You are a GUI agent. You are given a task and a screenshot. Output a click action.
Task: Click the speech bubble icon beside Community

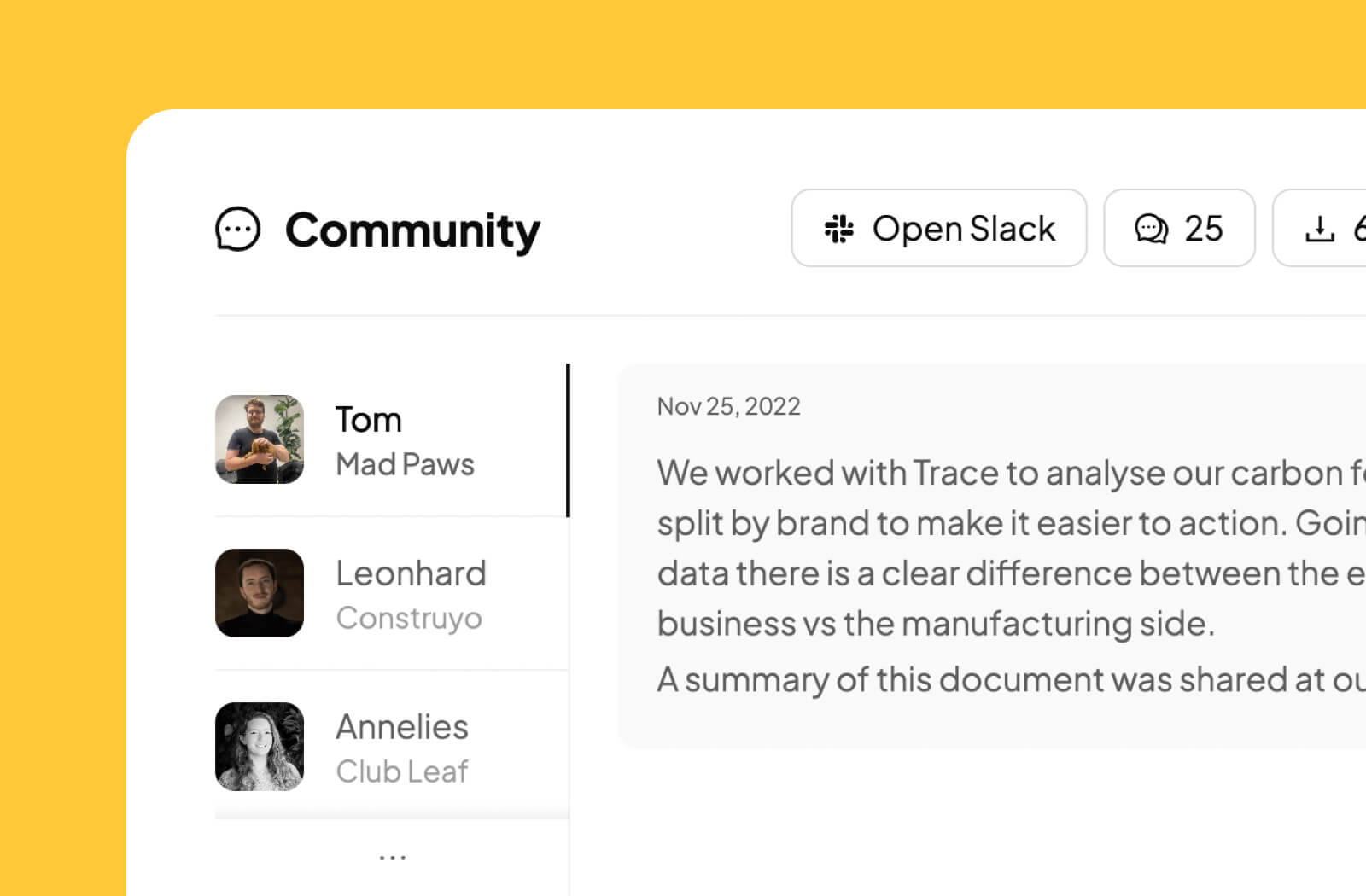tap(236, 229)
